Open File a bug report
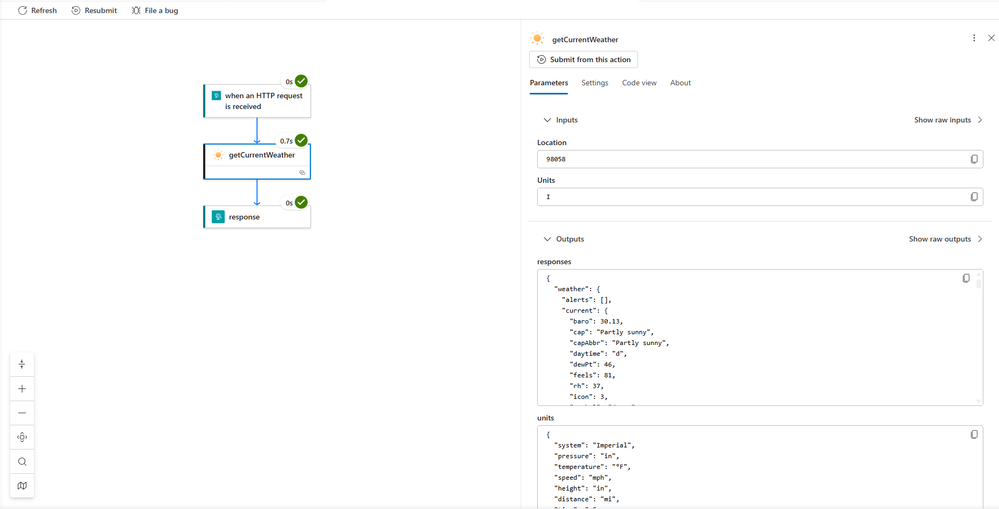 (x=154, y=10)
